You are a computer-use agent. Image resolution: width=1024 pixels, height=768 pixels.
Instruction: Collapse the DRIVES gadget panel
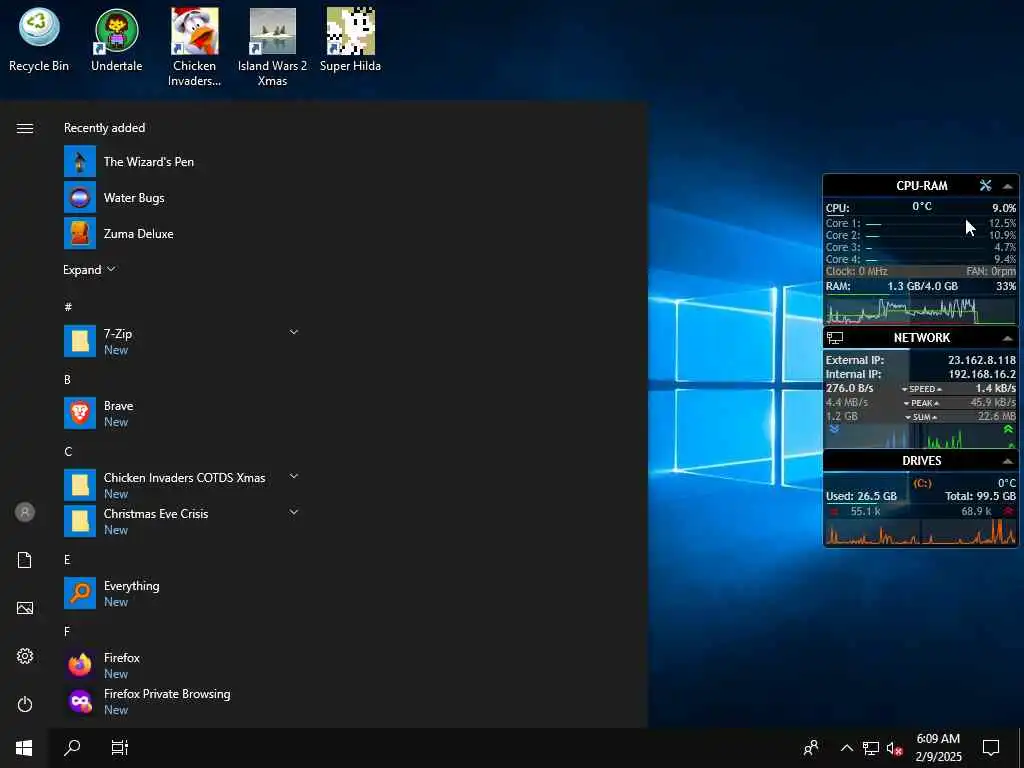[1008, 461]
